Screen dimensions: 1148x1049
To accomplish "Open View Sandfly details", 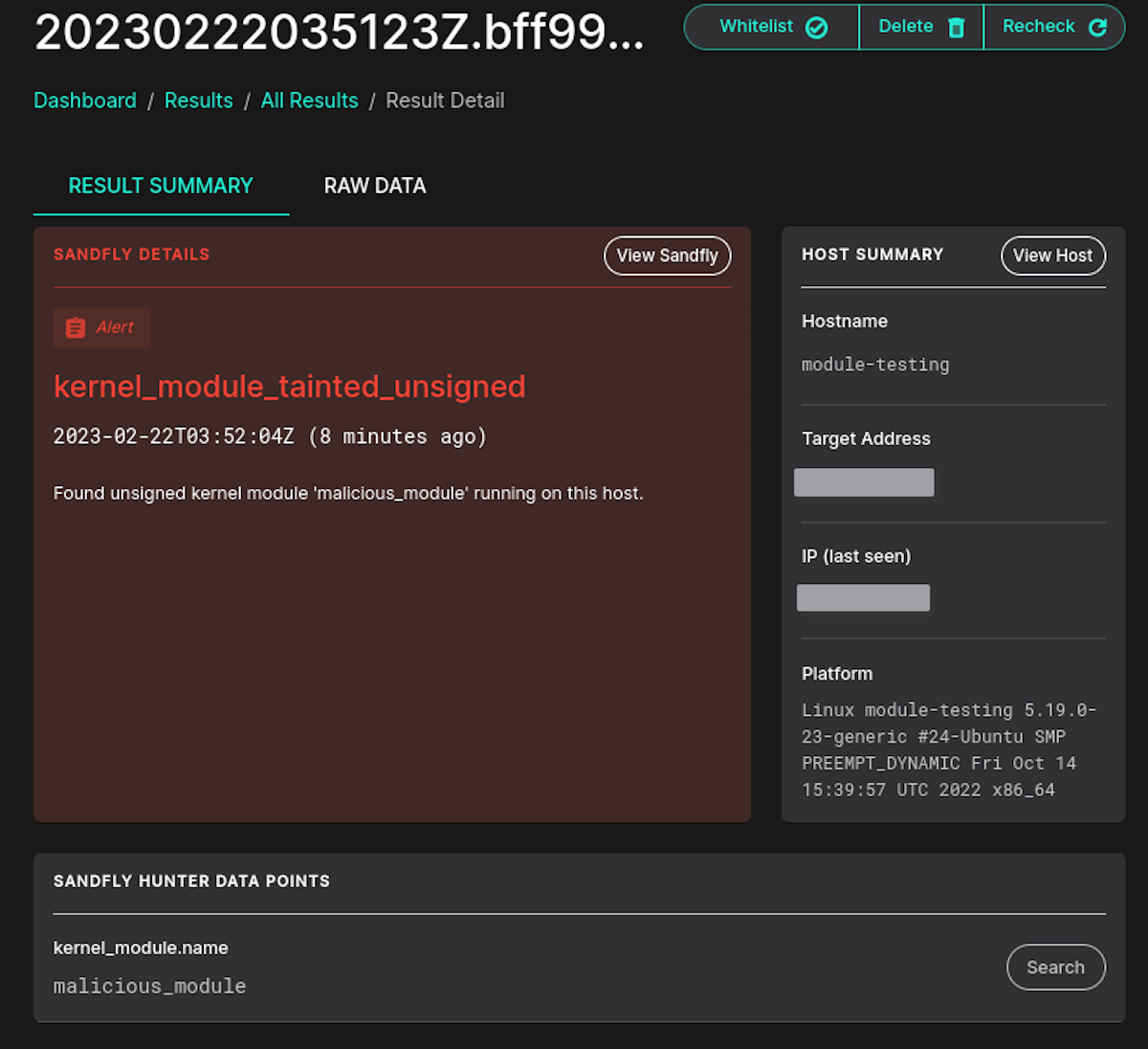I will click(667, 256).
